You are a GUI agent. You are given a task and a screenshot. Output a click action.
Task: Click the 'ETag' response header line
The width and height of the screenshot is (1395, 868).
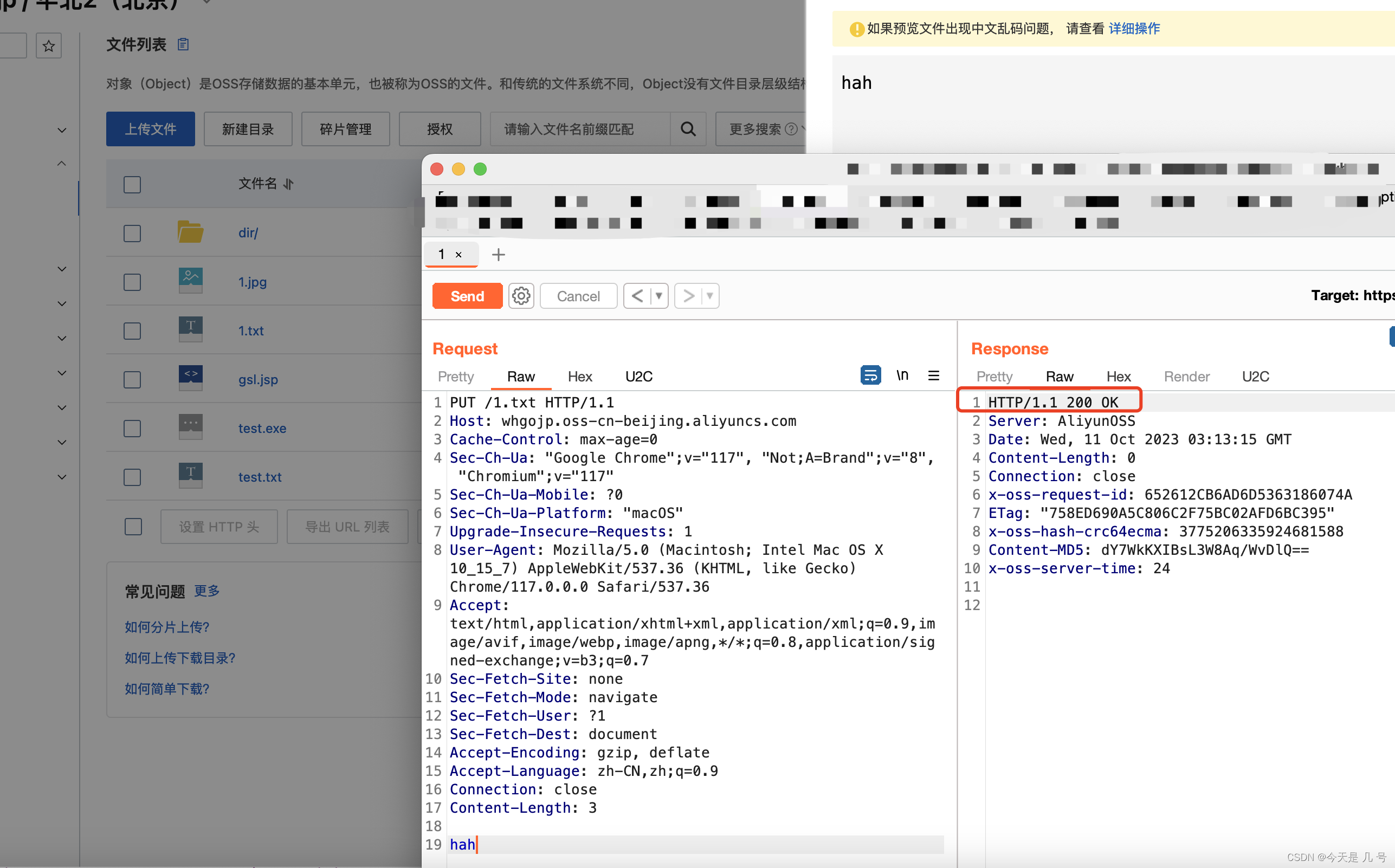point(1161,513)
